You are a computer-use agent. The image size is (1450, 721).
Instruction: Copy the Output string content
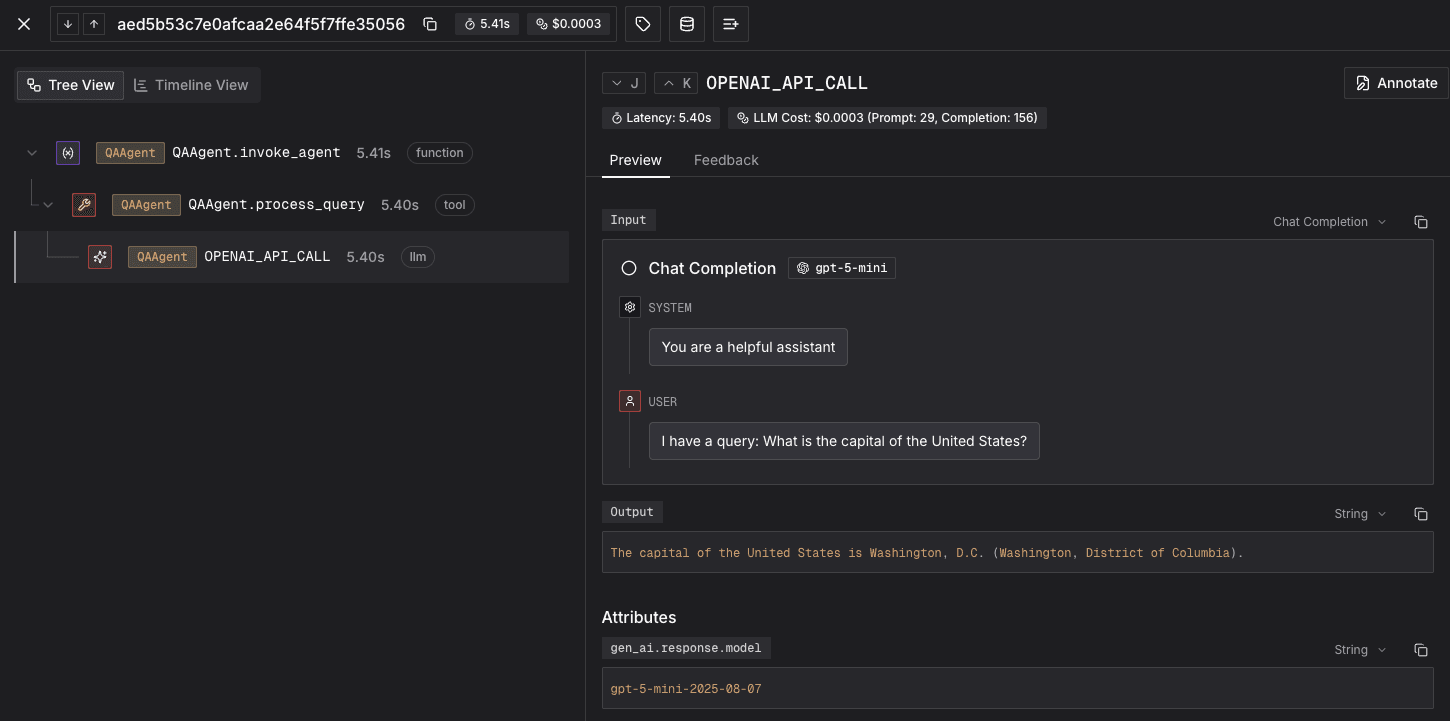pos(1420,514)
